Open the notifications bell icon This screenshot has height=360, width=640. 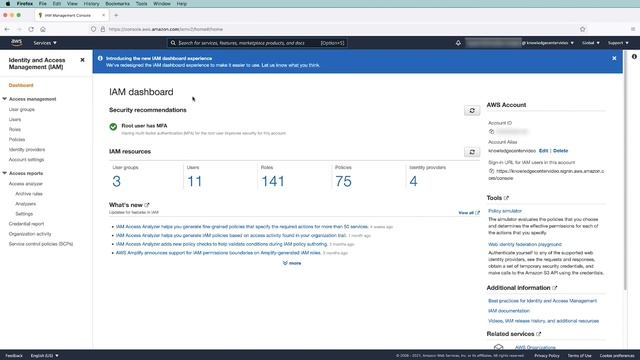click(458, 43)
